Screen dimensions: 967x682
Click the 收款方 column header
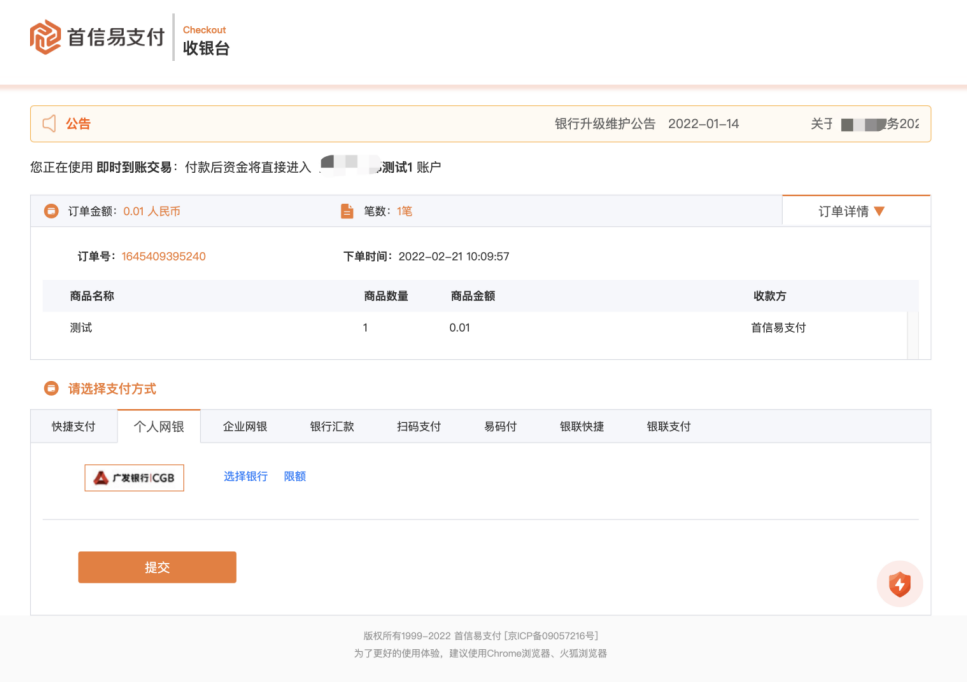[770, 296]
